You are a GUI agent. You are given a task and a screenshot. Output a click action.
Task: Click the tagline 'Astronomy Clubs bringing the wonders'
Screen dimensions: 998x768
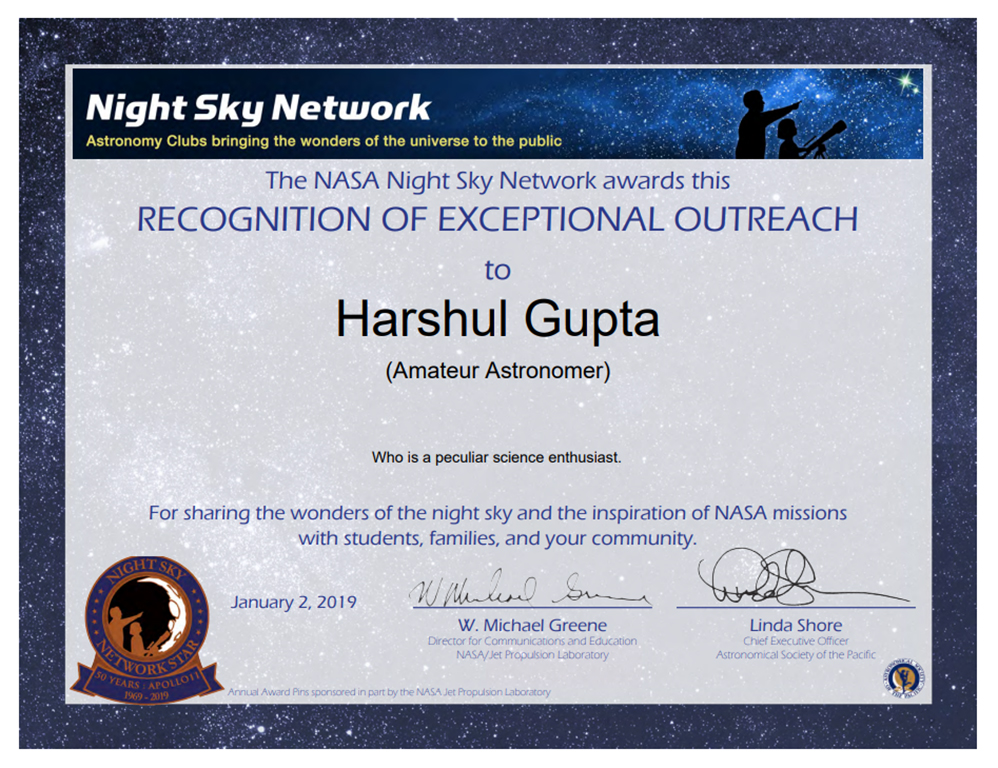324,141
